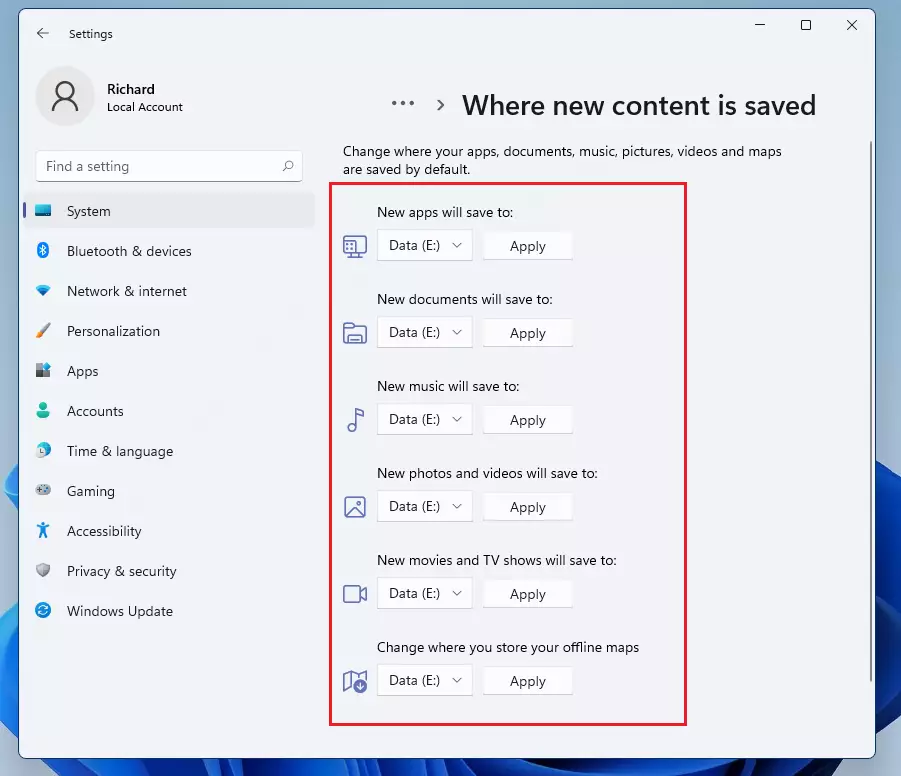
Task: Go back using the Settings back arrow
Action: pos(43,33)
